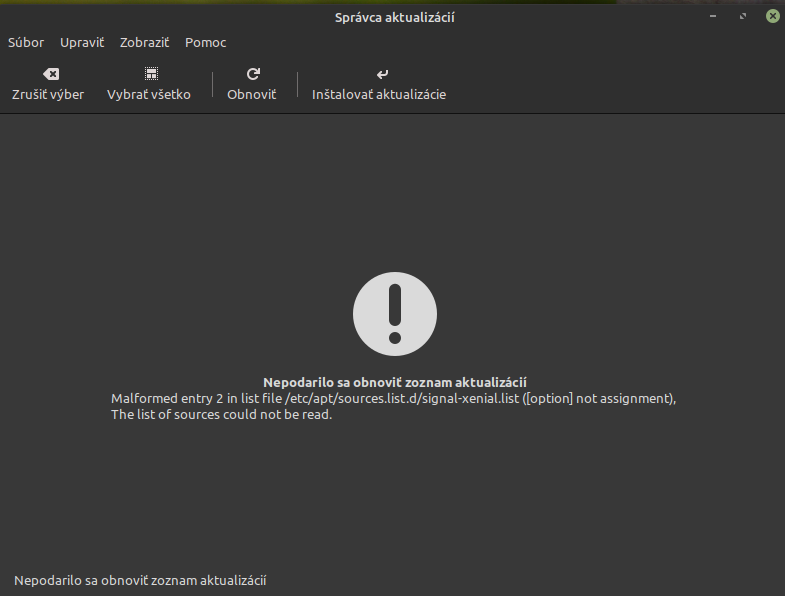Viewport: 785px width, 596px height.
Task: Open the Upraviť menu
Action: click(x=82, y=43)
